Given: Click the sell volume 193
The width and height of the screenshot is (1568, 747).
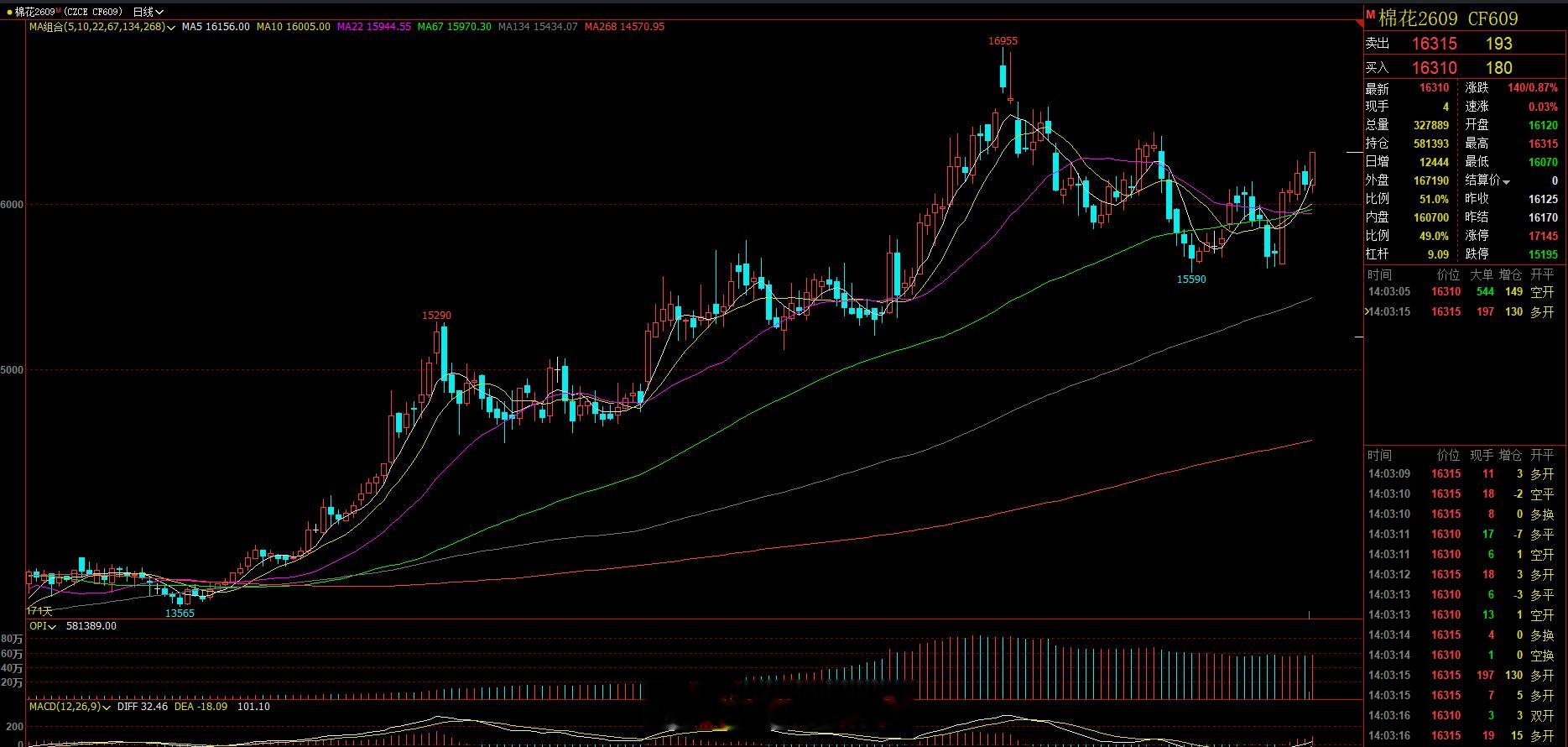Looking at the screenshot, I should coord(1498,44).
